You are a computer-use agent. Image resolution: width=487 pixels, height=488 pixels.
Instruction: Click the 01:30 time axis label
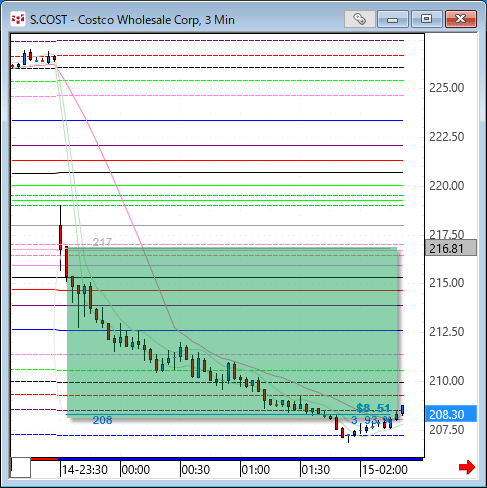pos(316,470)
